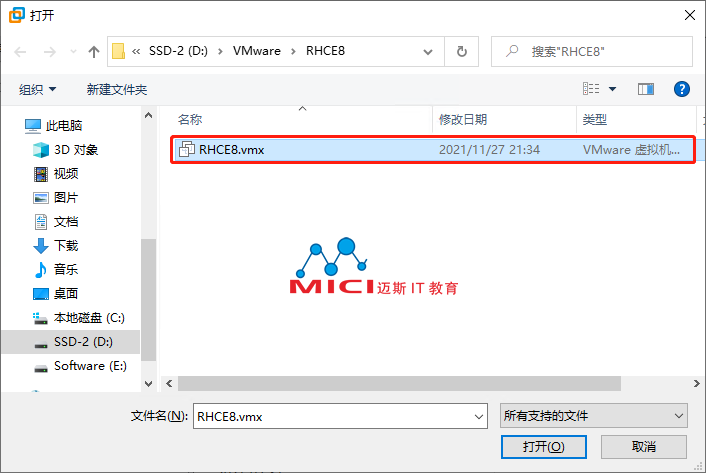
Task: Expand the 文件名 combo box dropdown
Action: [x=479, y=416]
